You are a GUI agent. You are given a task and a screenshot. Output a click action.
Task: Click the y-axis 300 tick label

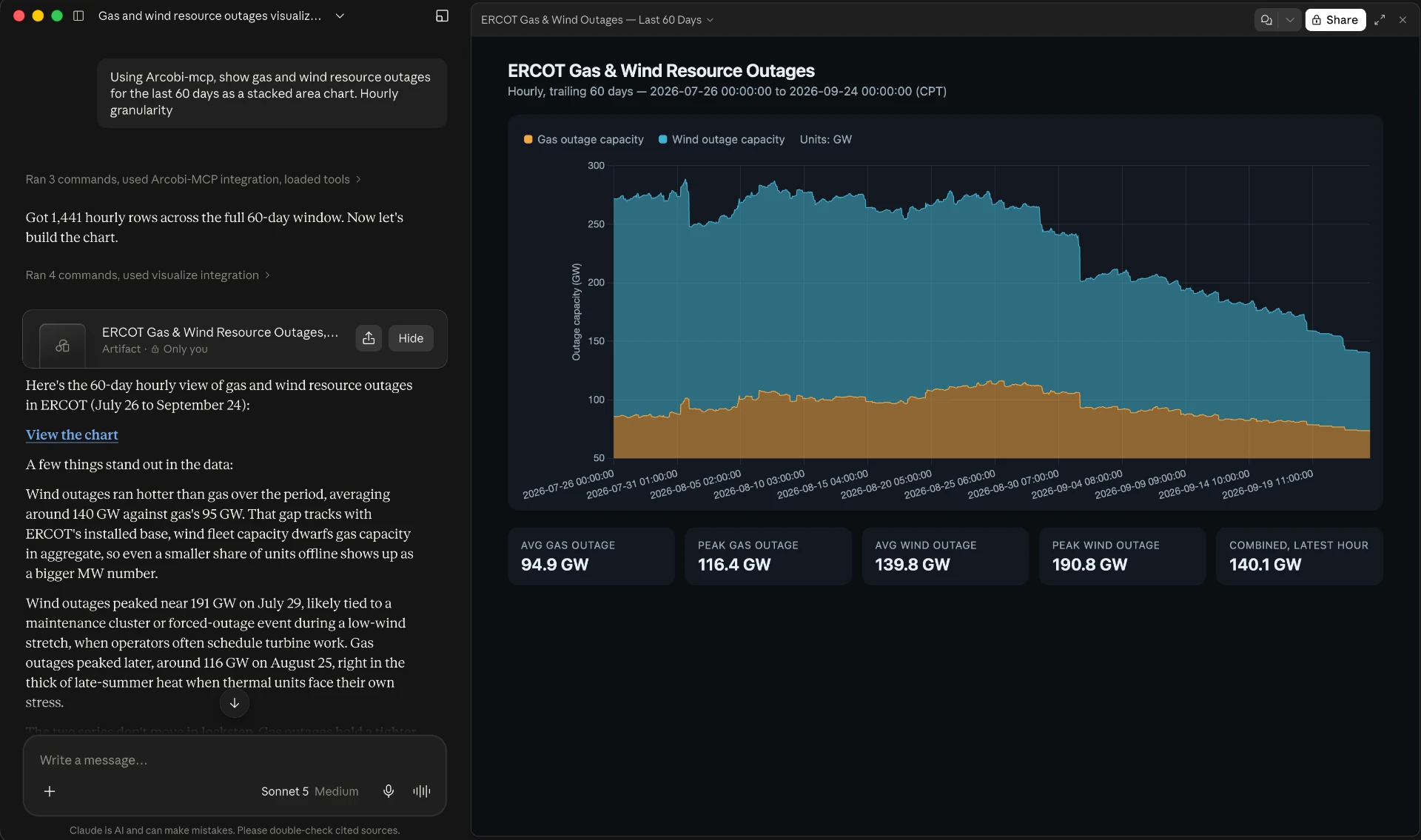click(x=596, y=165)
